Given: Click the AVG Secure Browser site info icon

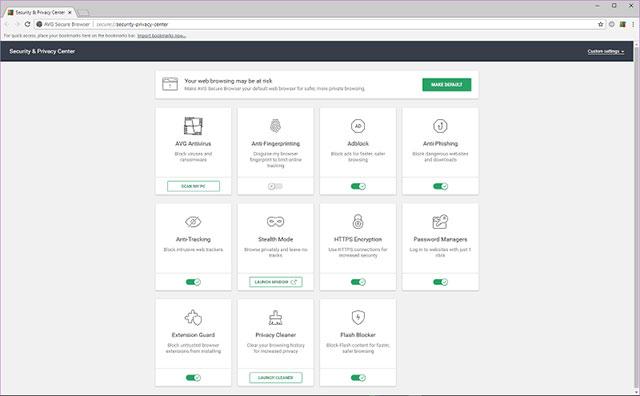Looking at the screenshot, I should [x=39, y=24].
